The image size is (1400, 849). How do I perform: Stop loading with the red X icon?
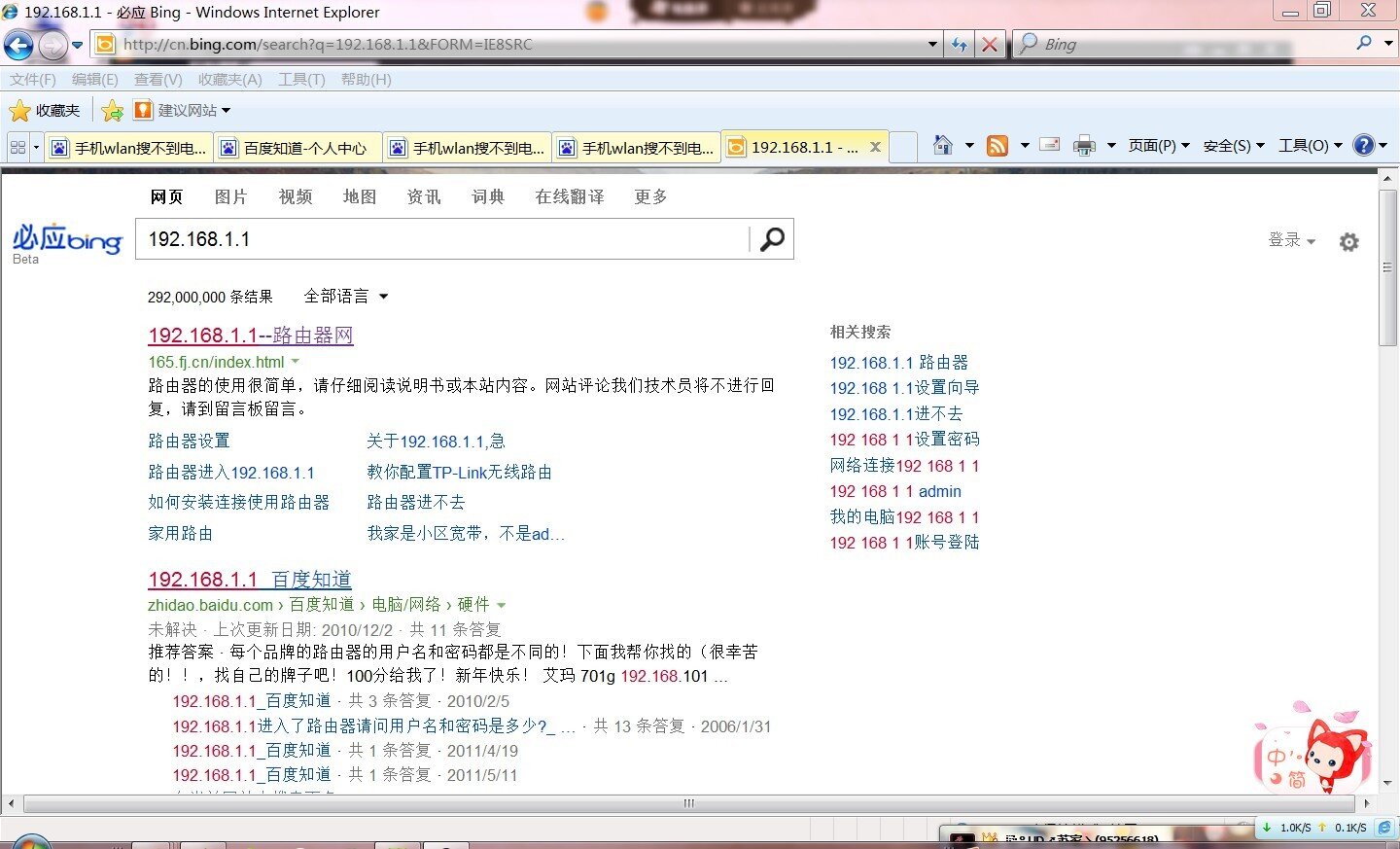click(989, 44)
